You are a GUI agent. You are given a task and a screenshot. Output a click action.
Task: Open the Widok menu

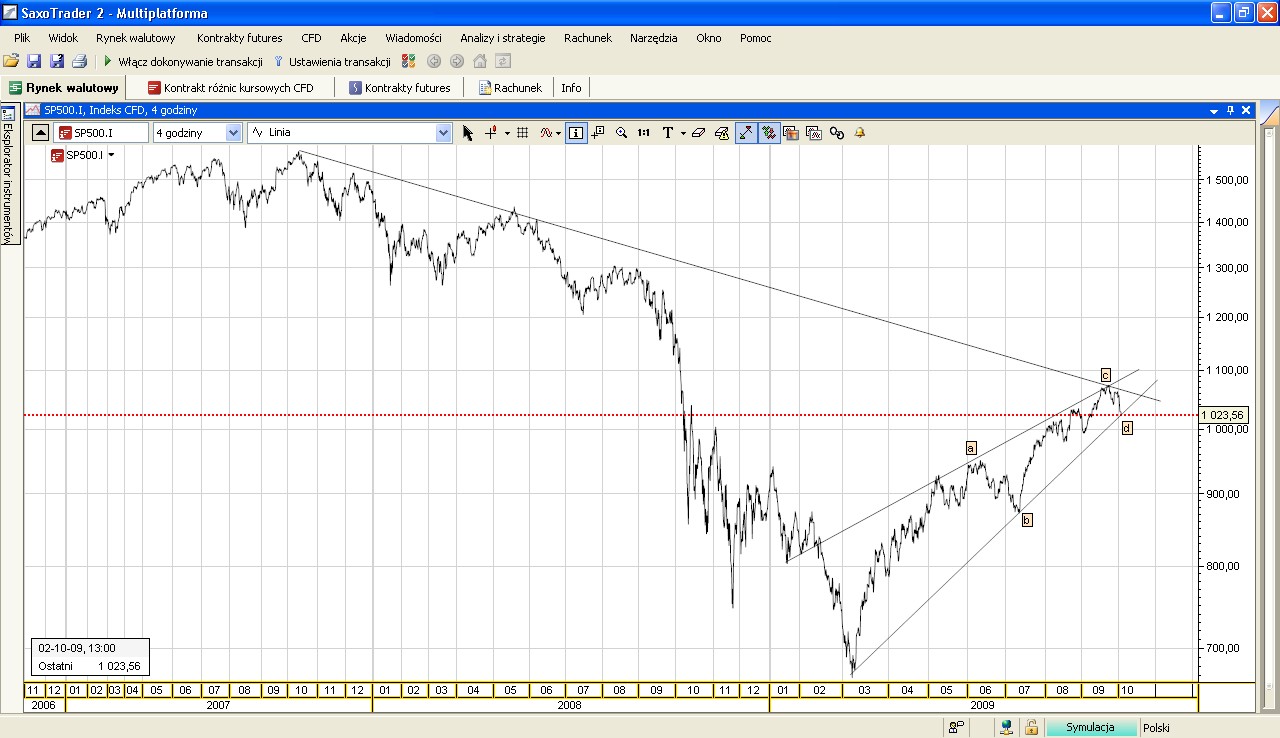63,38
